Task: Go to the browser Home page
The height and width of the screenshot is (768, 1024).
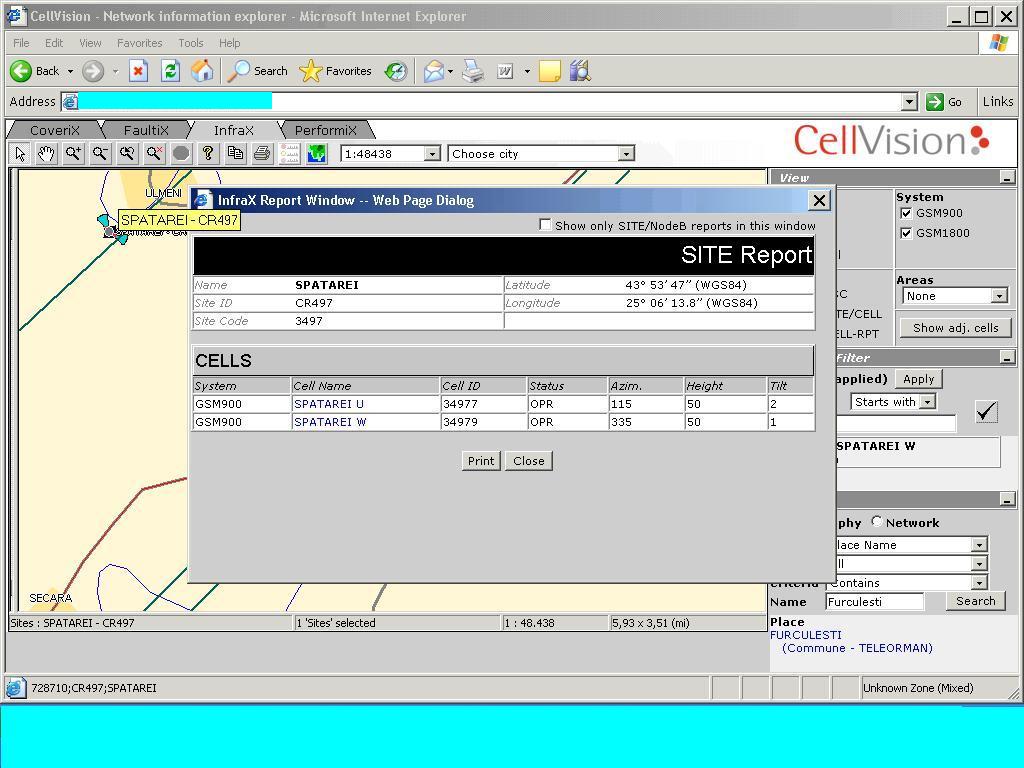Action: pyautogui.click(x=202, y=71)
